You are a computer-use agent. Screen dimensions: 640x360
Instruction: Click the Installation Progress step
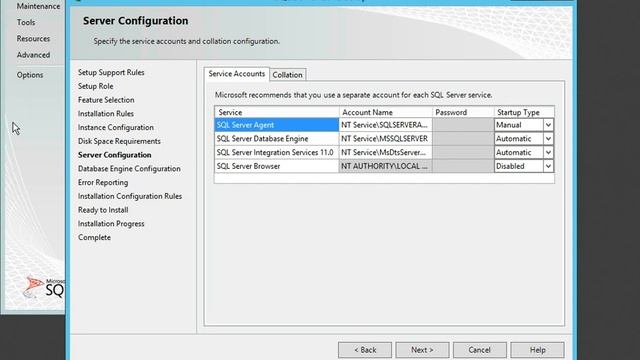[x=111, y=224]
